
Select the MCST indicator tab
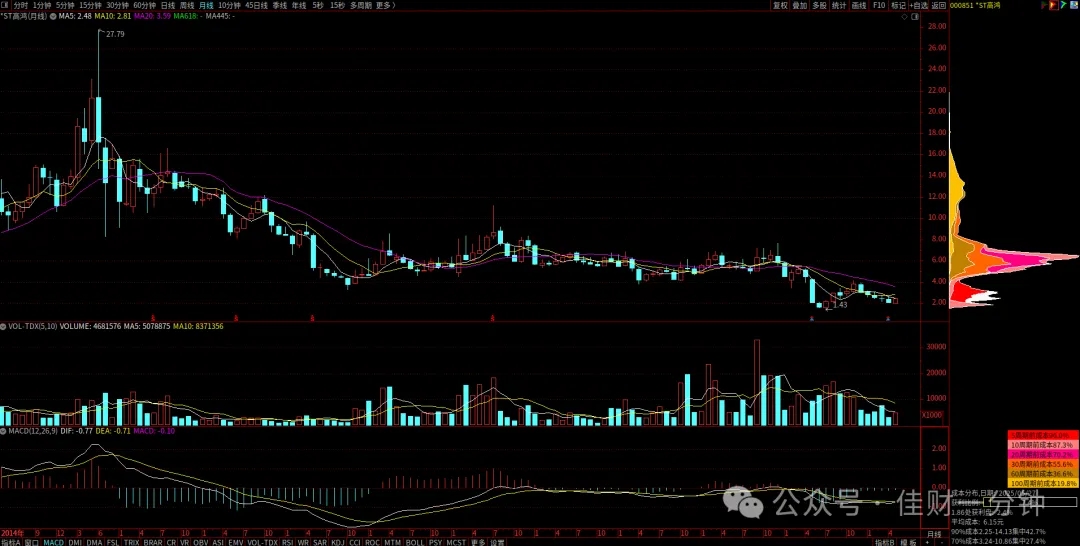456,542
